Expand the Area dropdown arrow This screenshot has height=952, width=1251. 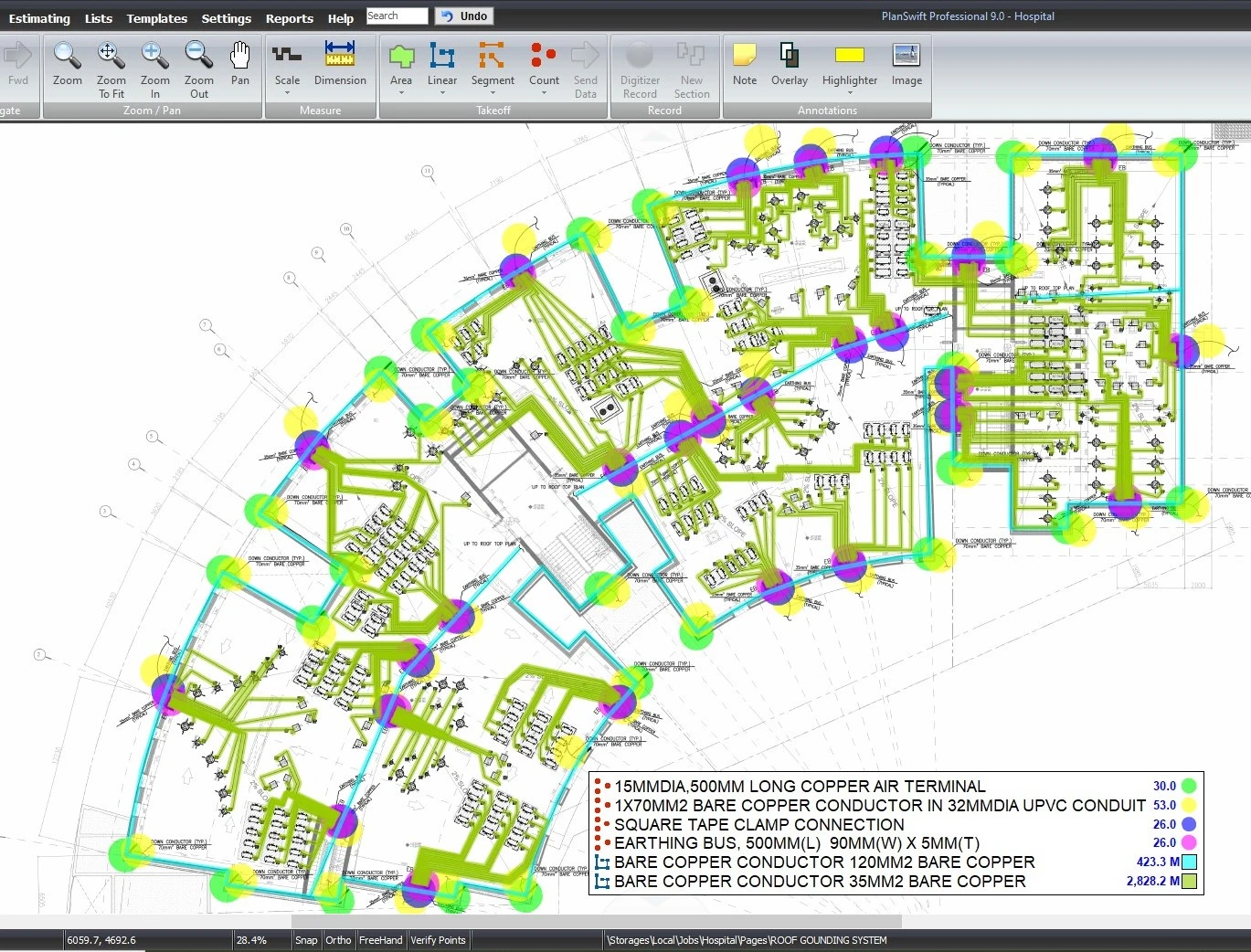click(401, 93)
